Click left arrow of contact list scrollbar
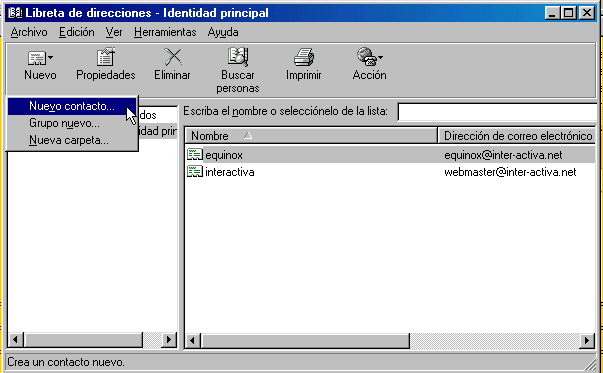Screen dimensions: 603x373 [x=193, y=340]
